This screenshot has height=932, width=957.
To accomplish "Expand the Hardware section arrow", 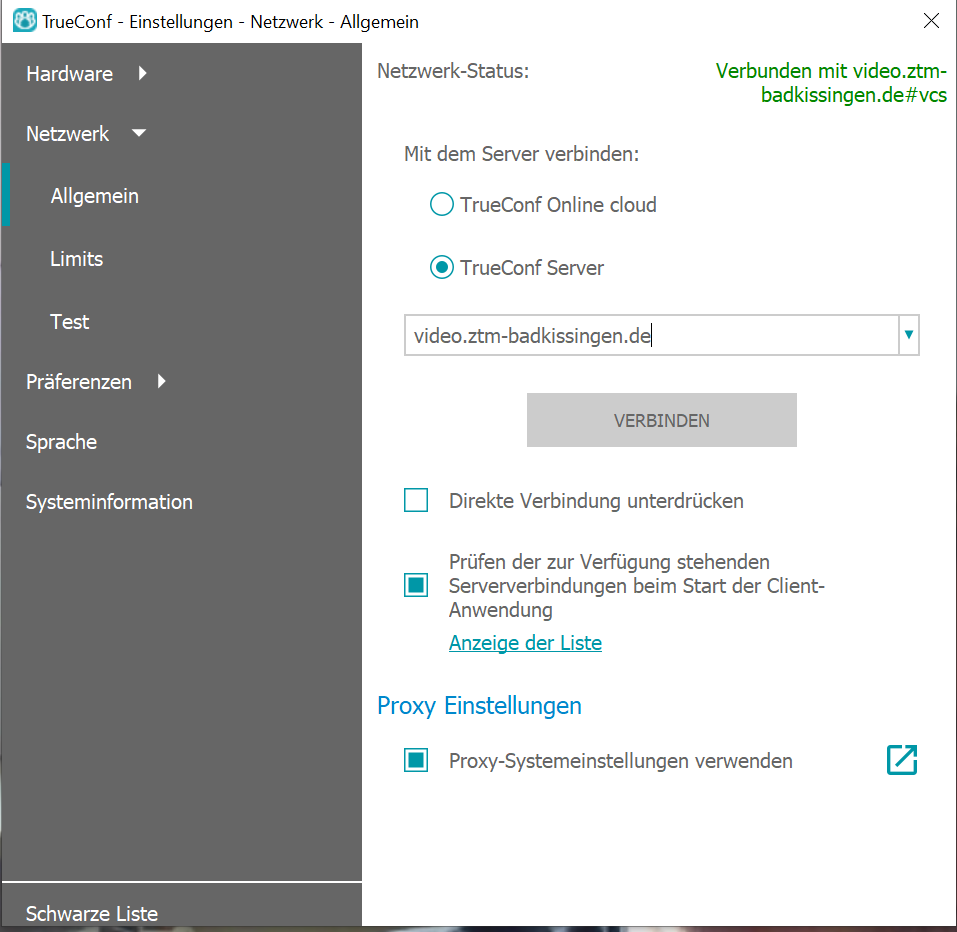I will point(142,73).
